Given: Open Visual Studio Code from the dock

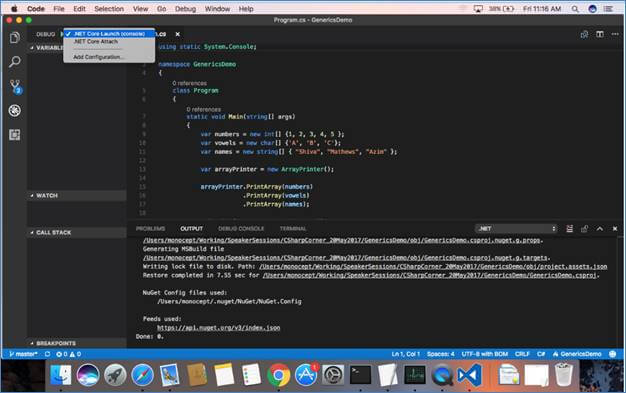Looking at the screenshot, I should [x=470, y=375].
